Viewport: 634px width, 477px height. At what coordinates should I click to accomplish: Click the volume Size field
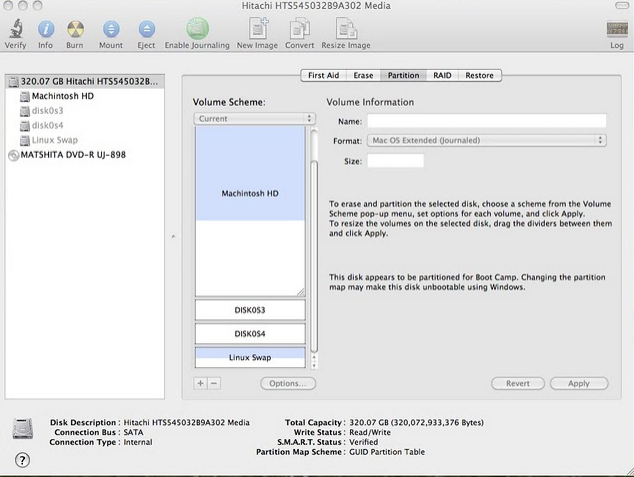click(x=395, y=161)
